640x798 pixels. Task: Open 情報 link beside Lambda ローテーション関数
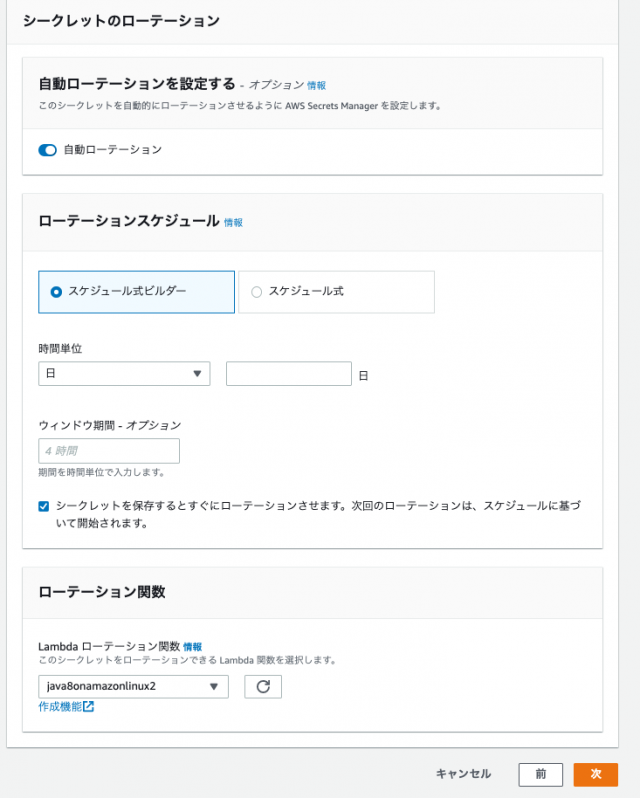pos(193,647)
